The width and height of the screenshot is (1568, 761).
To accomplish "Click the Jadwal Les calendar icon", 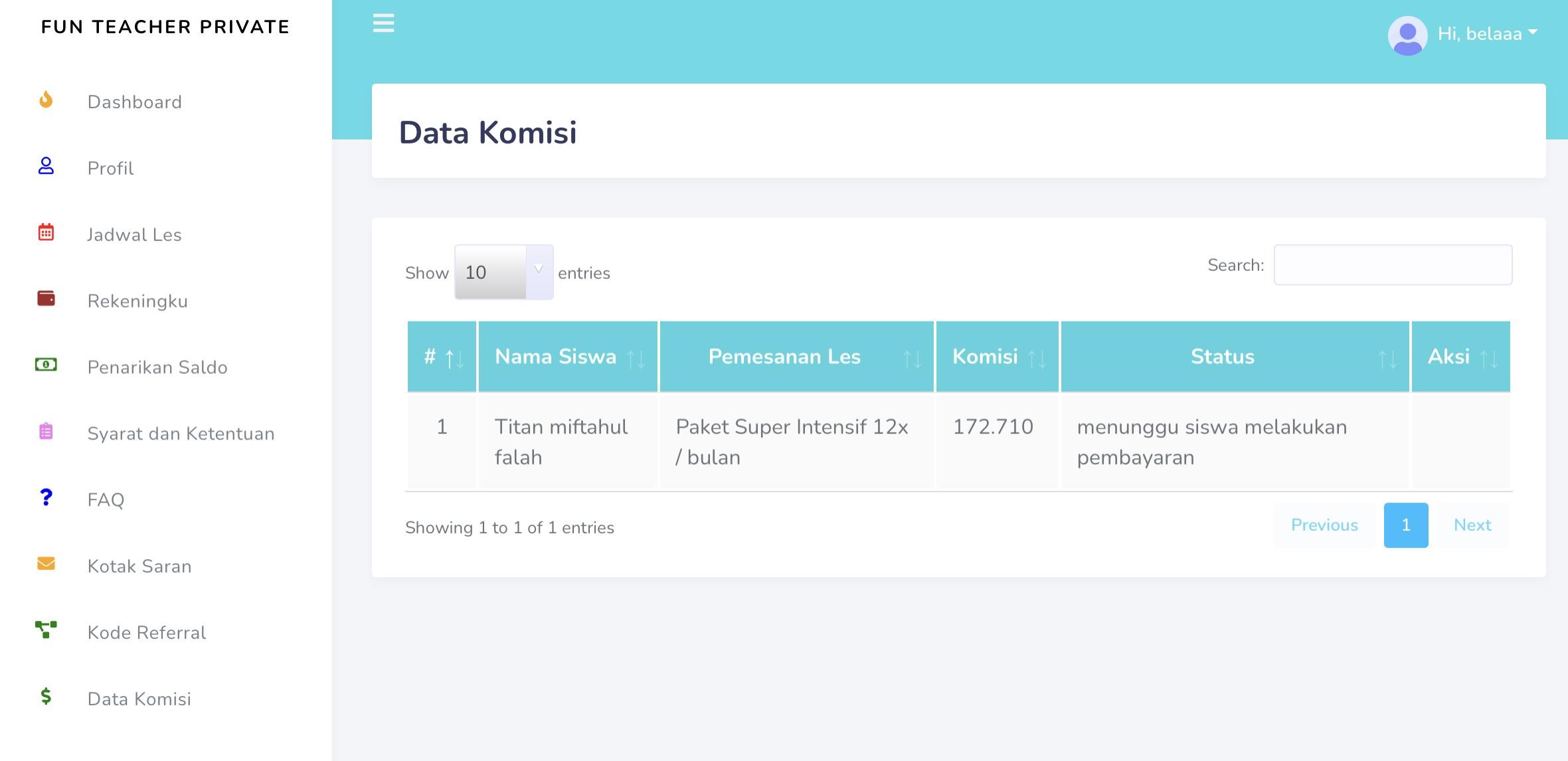I will tap(46, 232).
